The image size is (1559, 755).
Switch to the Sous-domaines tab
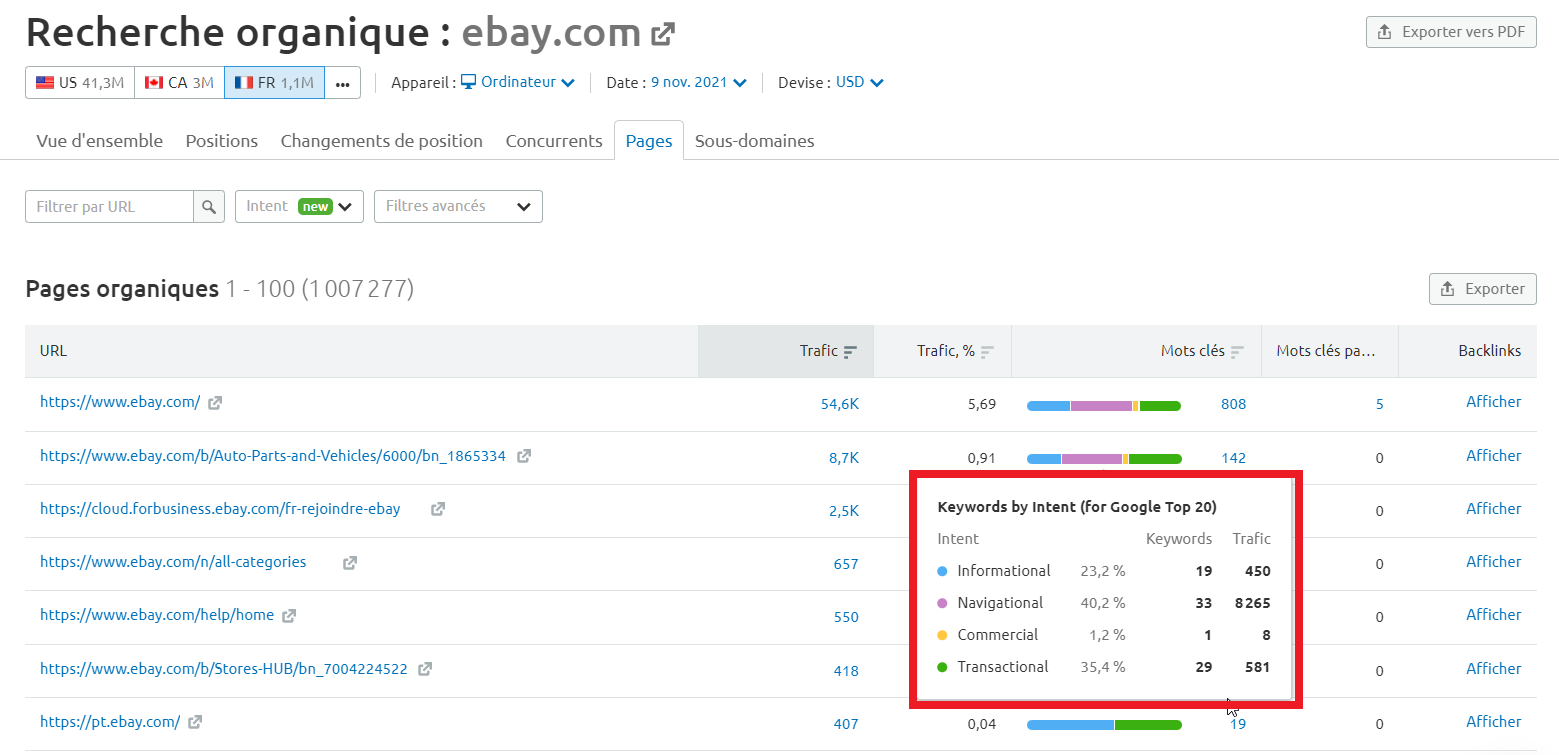click(x=754, y=140)
